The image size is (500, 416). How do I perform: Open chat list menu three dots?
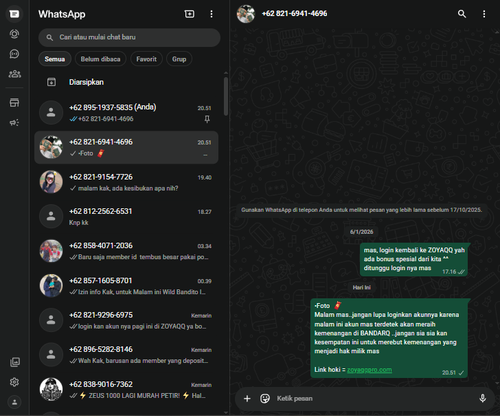211,14
